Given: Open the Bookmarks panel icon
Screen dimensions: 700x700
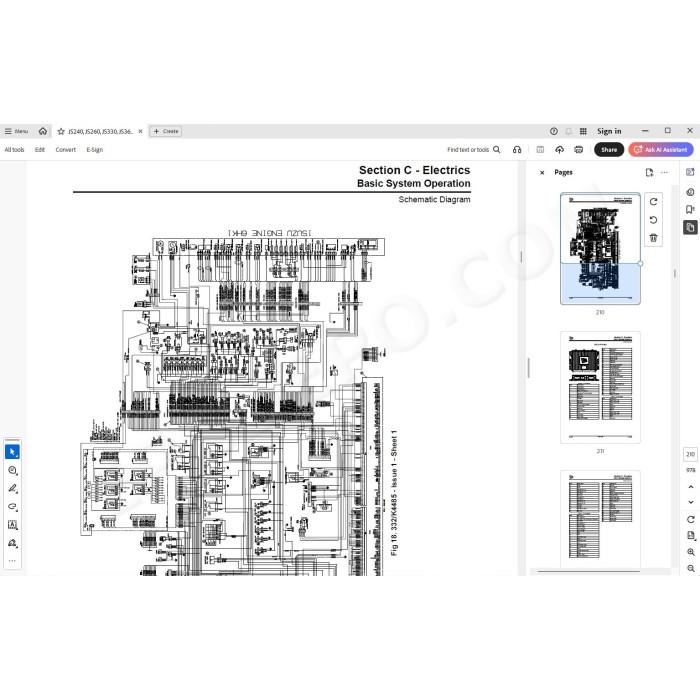Looking at the screenshot, I should 690,209.
